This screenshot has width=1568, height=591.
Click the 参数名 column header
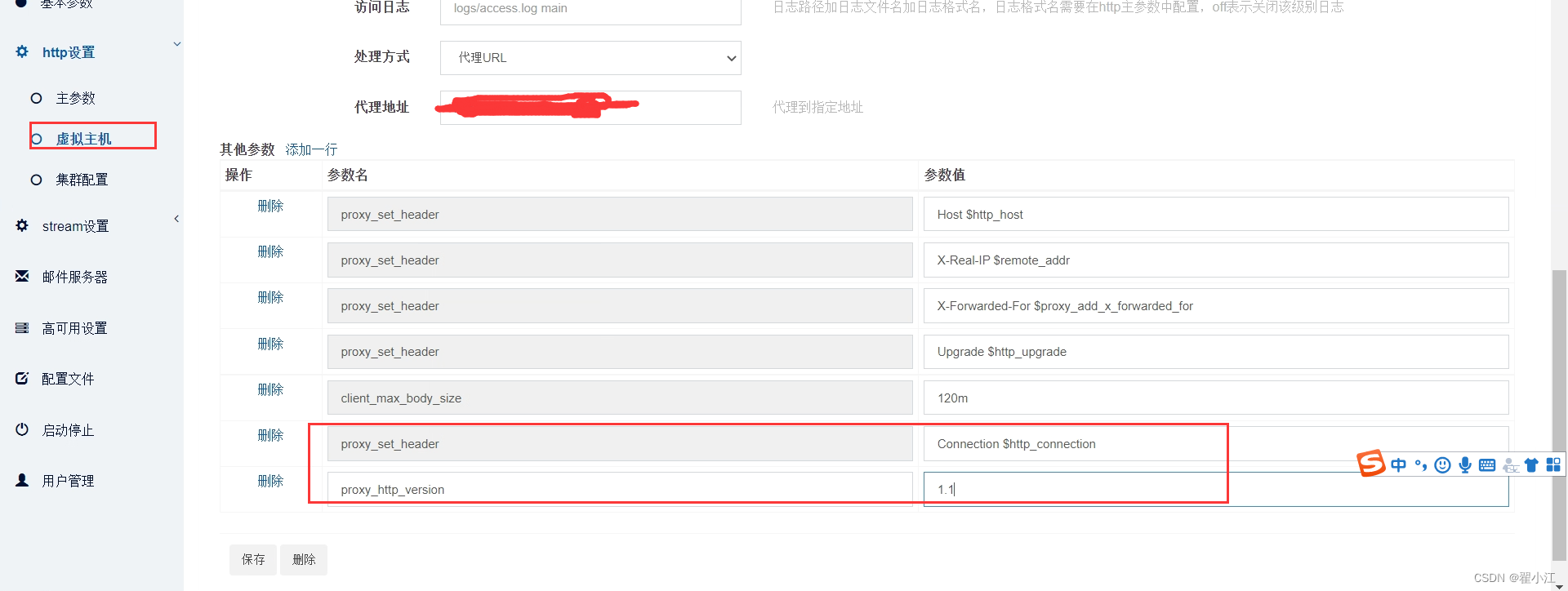(x=348, y=175)
